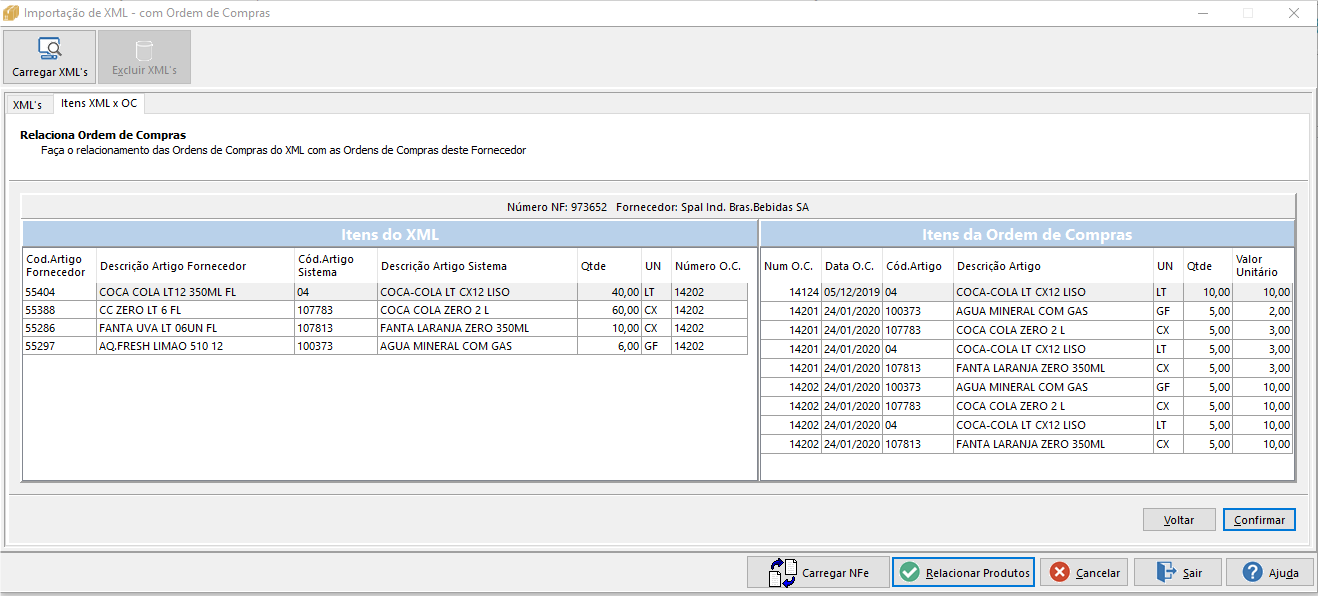This screenshot has height=598, width=1324.
Task: Click the Descrição Artigo Fornecedor column header
Action: pyautogui.click(x=195, y=265)
